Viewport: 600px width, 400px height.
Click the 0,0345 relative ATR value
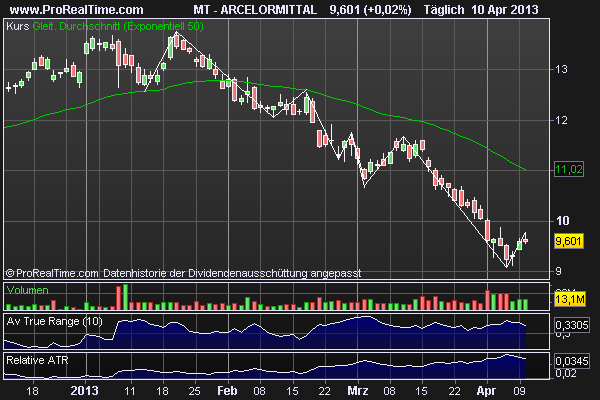[x=572, y=361]
